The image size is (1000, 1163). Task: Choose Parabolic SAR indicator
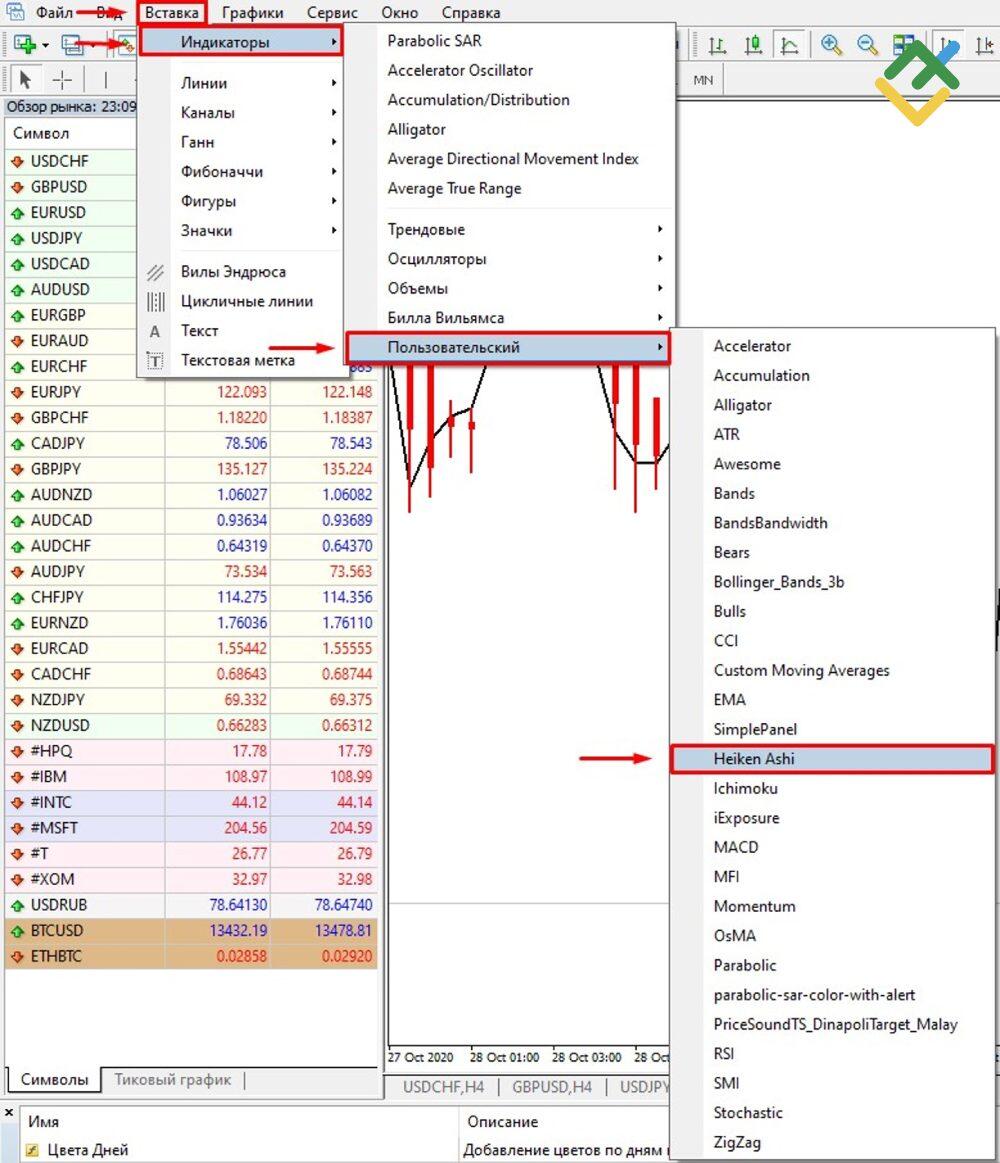(x=434, y=41)
